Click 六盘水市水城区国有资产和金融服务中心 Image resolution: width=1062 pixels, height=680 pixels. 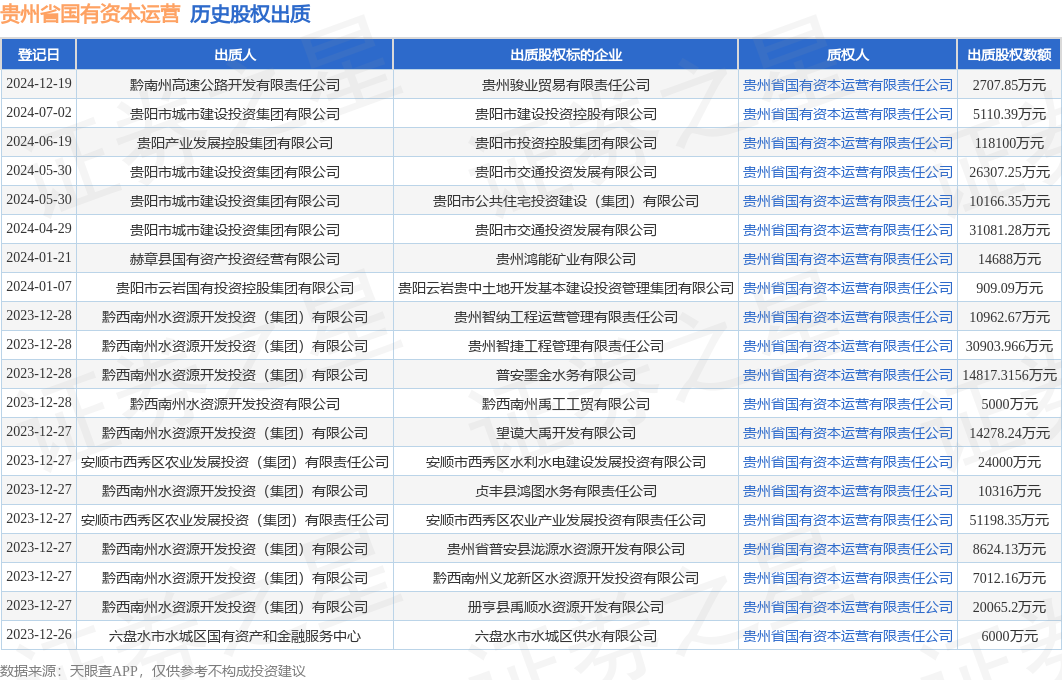pyautogui.click(x=235, y=637)
